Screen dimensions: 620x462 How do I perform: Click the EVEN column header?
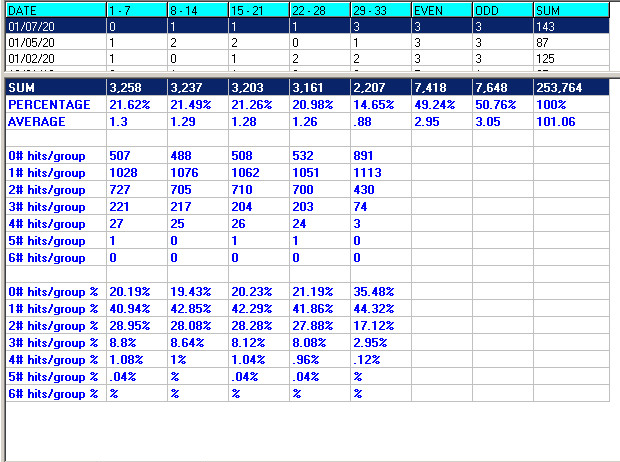(442, 10)
